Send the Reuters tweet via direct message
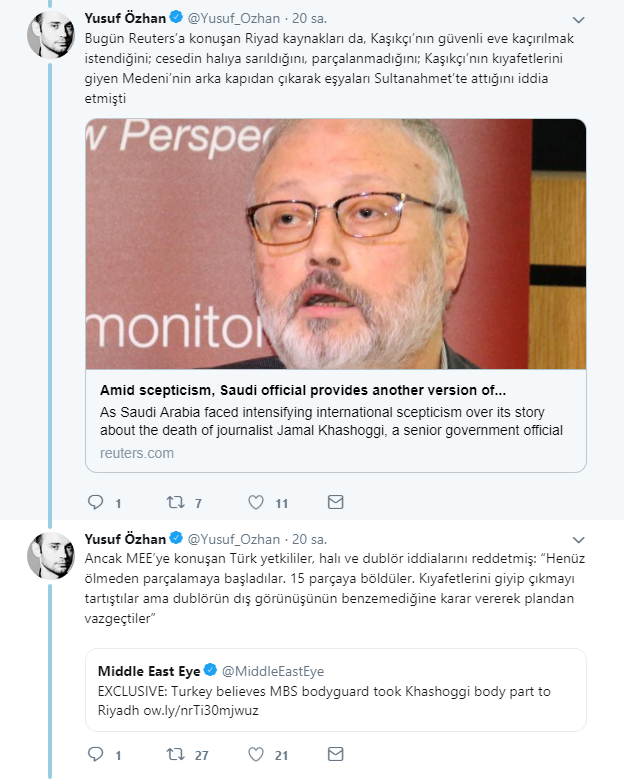Image resolution: width=624 pixels, height=780 pixels. click(x=336, y=502)
